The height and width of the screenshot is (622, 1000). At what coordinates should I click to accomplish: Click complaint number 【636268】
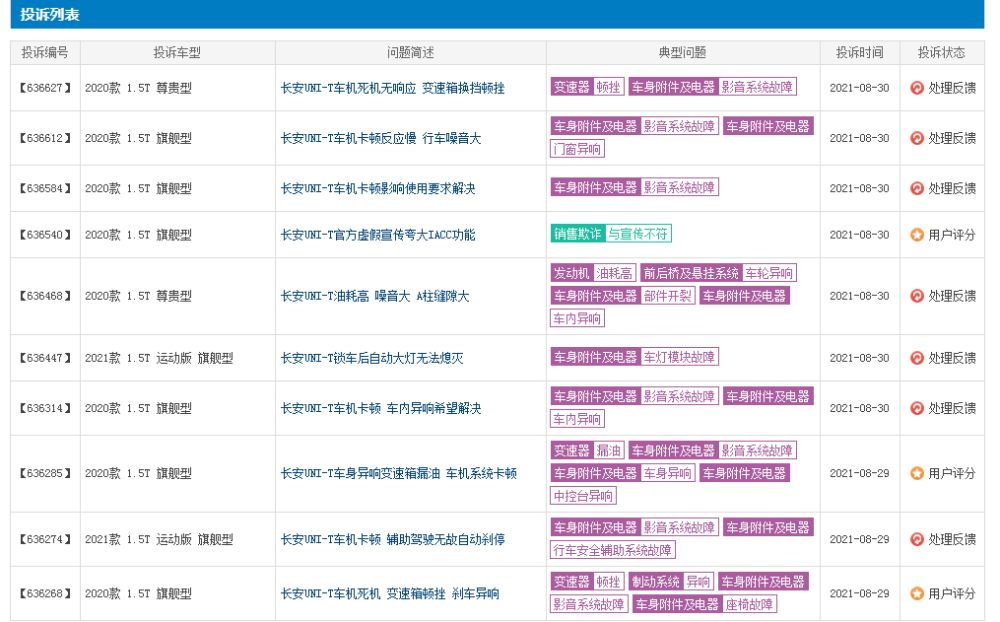45,593
